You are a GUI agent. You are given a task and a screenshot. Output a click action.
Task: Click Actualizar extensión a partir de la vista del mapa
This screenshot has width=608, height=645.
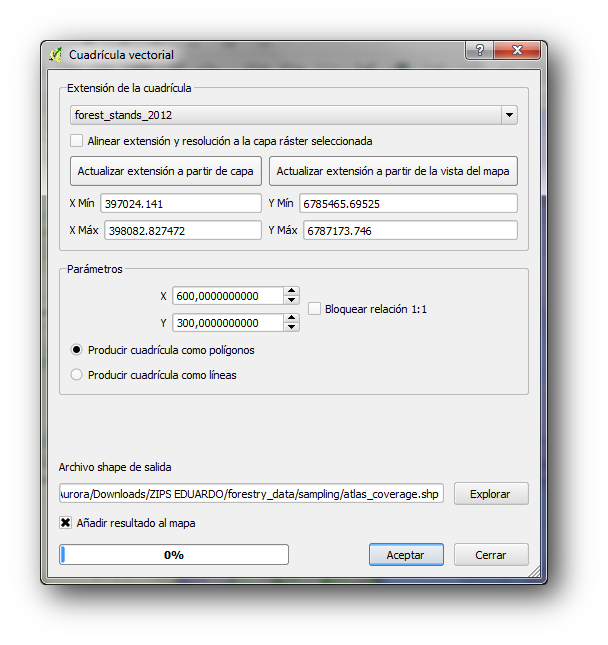click(393, 171)
